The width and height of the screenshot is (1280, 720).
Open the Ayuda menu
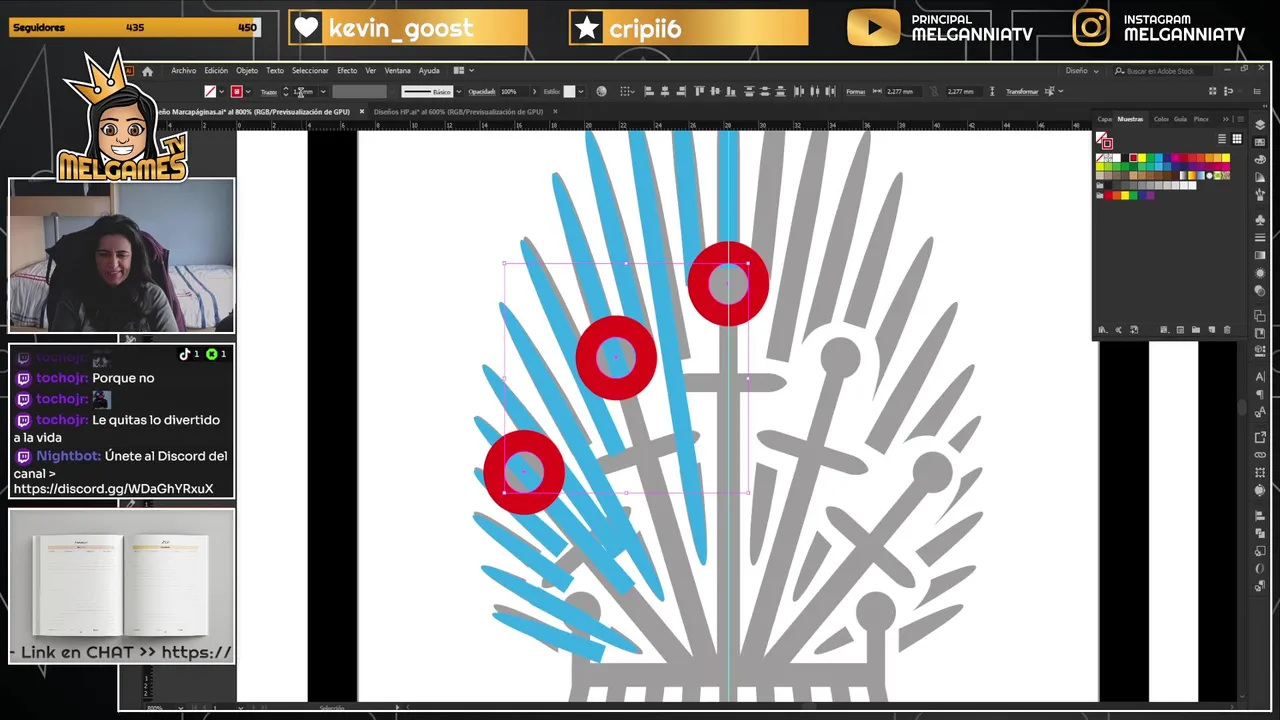[429, 71]
